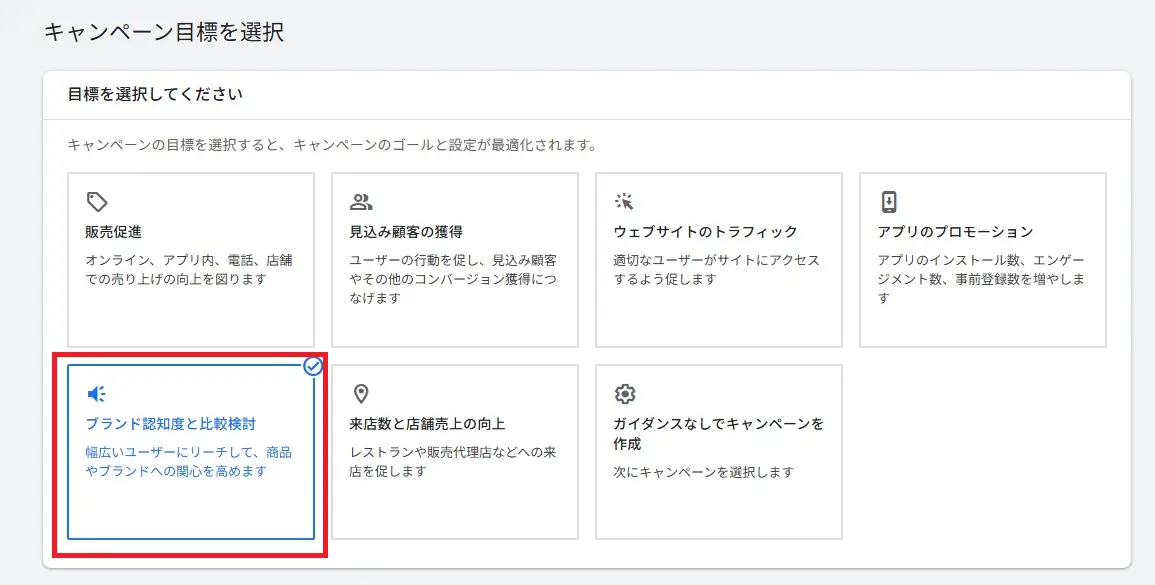Click the megaphone icon for ブランド認知度と比較検討
The height and width of the screenshot is (585, 1155).
tap(96, 394)
